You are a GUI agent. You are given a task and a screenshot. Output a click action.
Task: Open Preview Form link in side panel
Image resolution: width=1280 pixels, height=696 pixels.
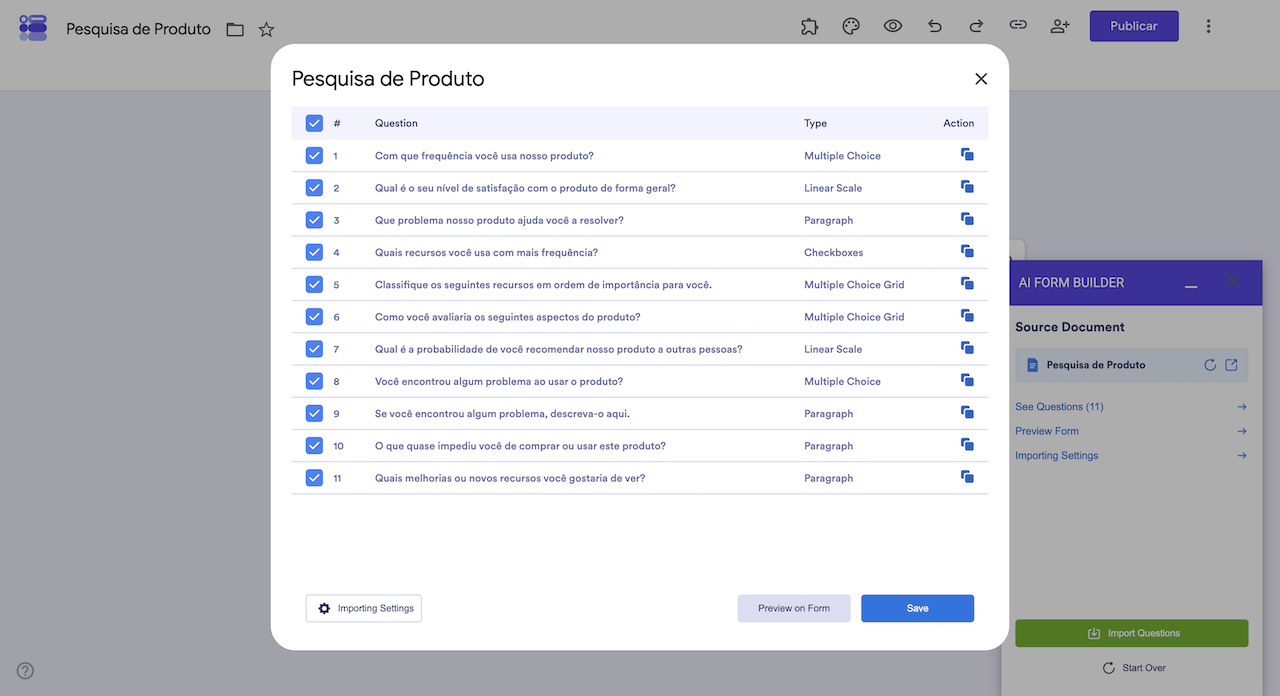click(1047, 431)
